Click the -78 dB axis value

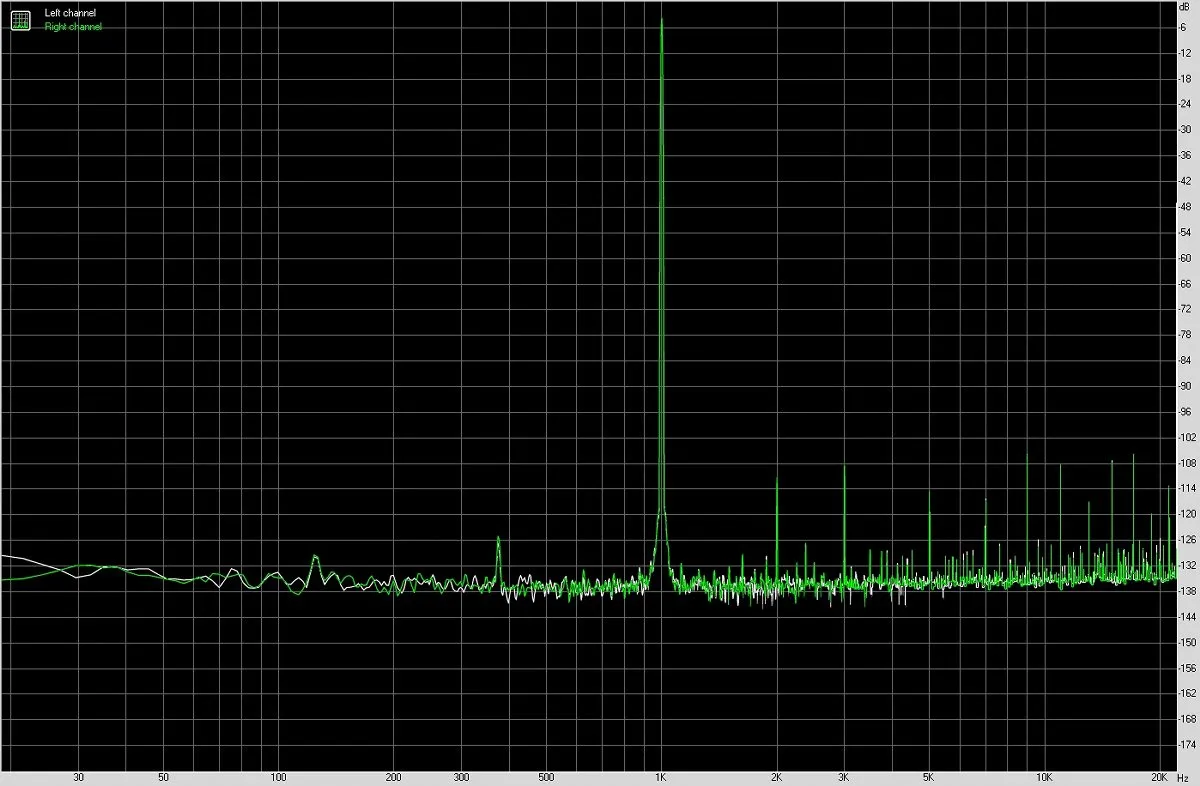(x=1186, y=335)
